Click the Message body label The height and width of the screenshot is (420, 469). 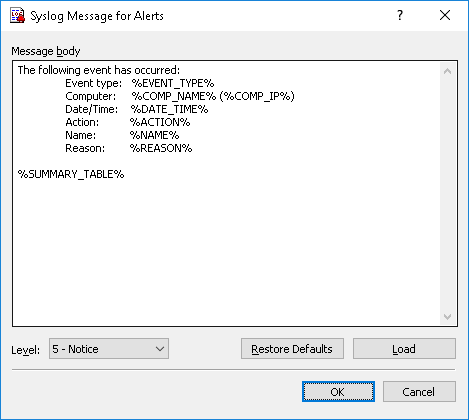coord(46,51)
